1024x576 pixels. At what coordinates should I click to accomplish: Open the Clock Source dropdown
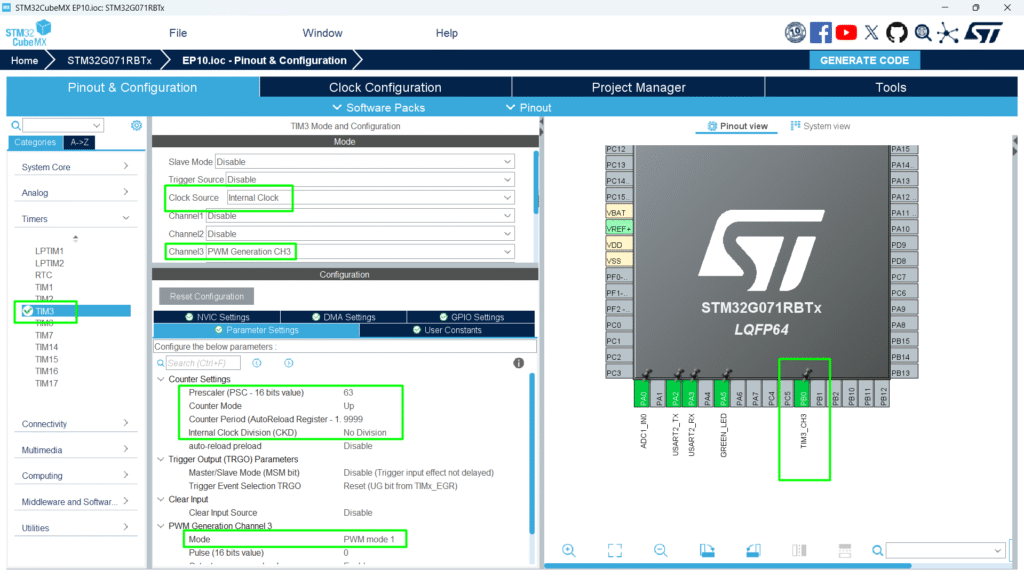point(508,198)
